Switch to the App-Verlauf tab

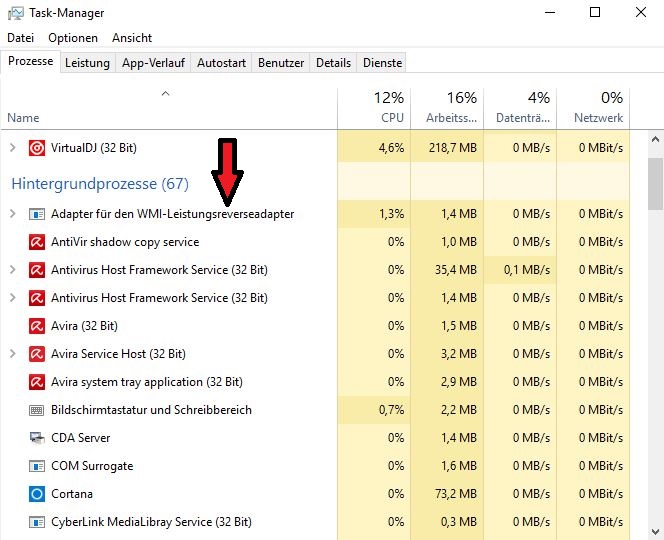tap(153, 63)
